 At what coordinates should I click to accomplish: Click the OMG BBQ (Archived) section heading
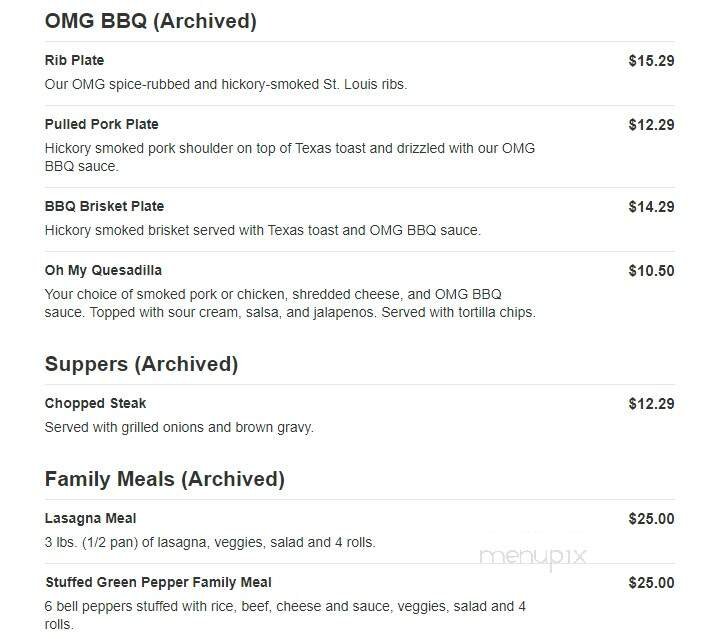tap(150, 21)
